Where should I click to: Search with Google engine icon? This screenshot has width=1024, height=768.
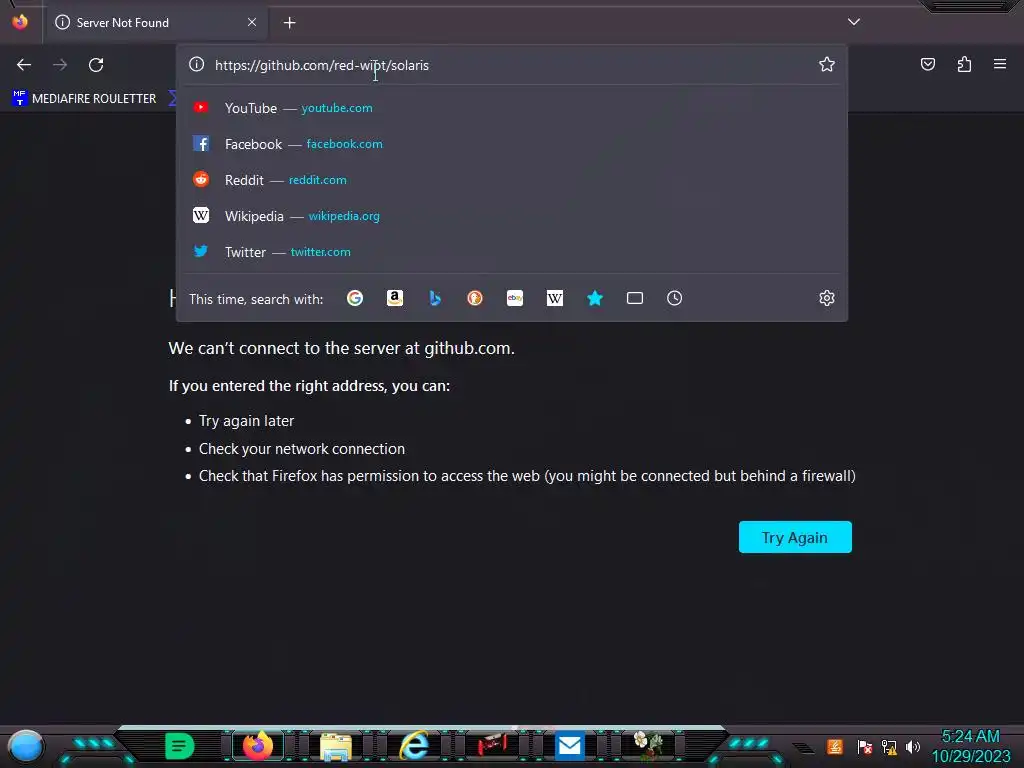click(355, 298)
